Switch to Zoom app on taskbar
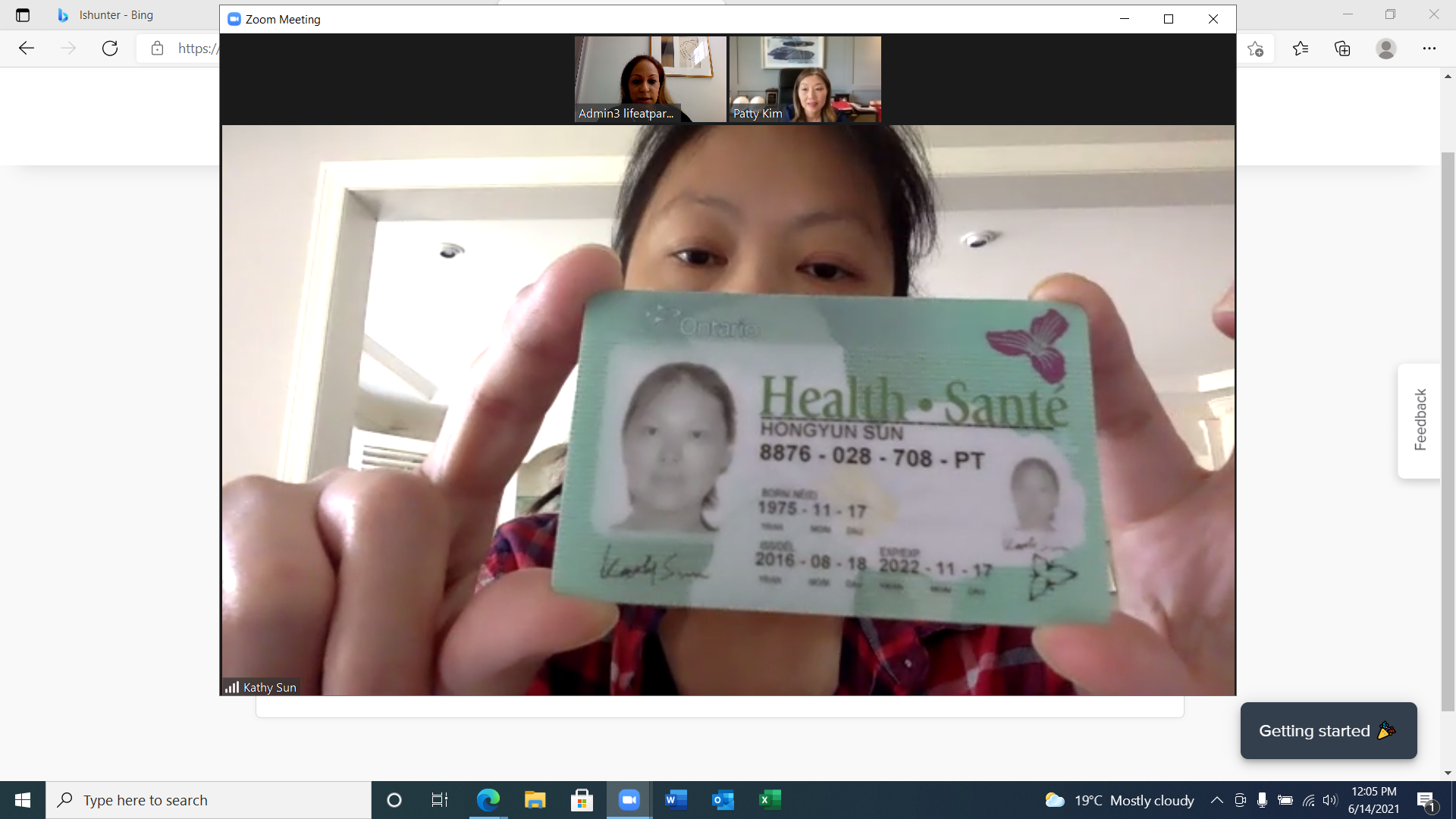Screen dimensions: 1456x819 pyautogui.click(x=629, y=800)
